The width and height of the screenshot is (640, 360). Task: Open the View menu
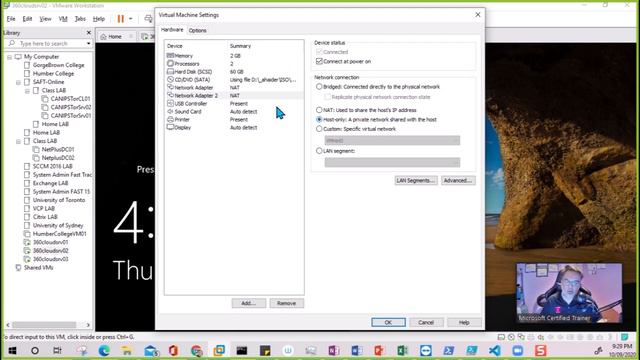(45, 19)
